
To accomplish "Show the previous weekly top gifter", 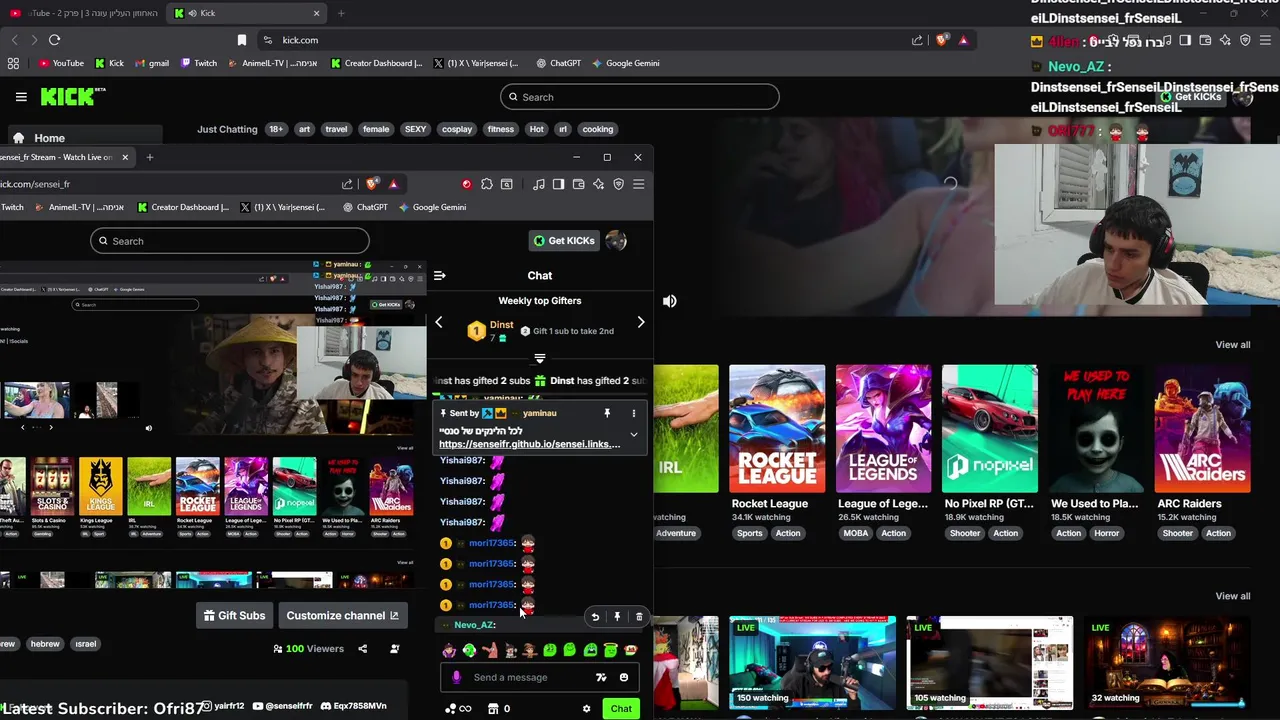I will [x=439, y=322].
